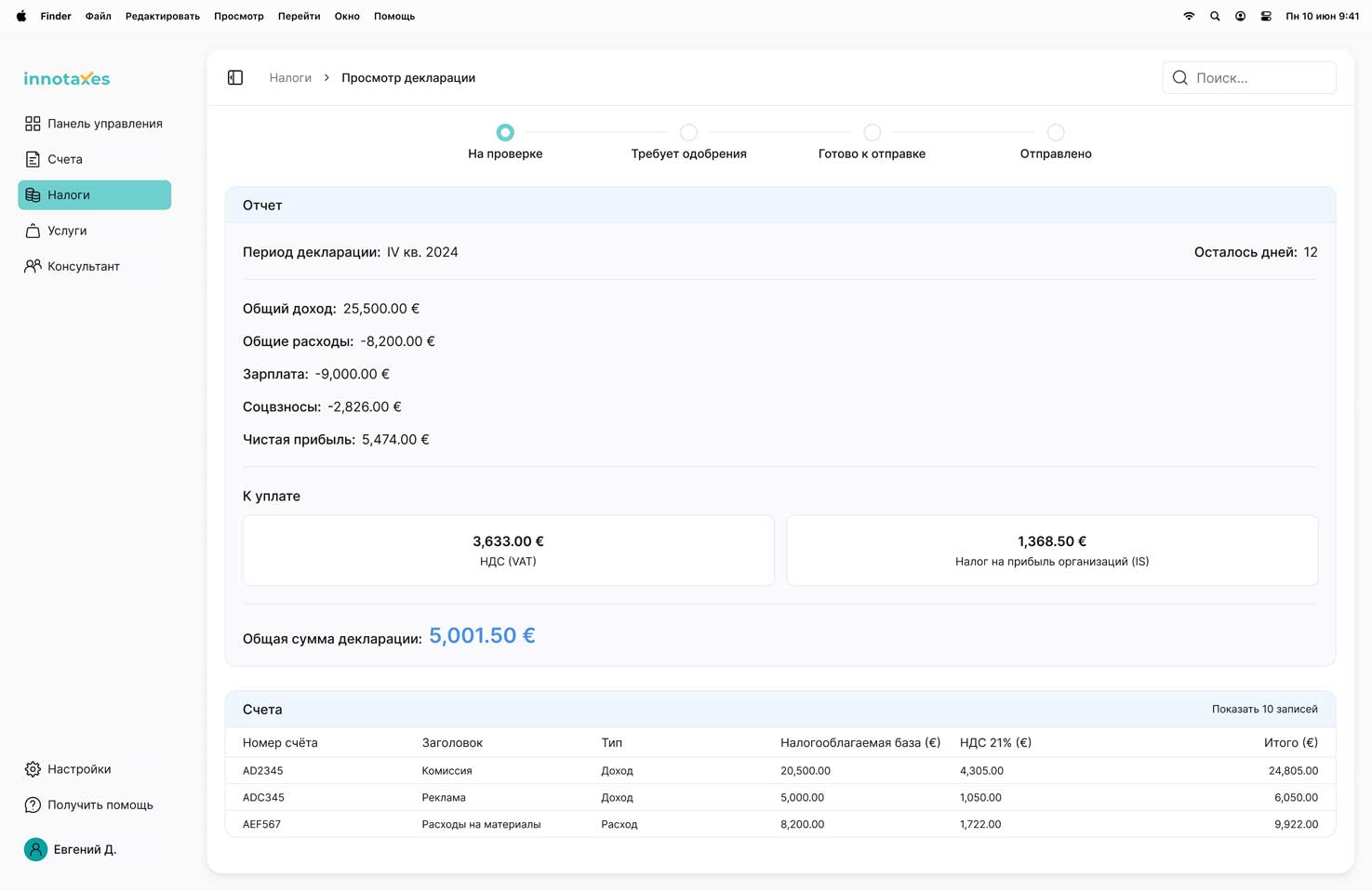
Task: Open the Файл menu
Action: 98,16
